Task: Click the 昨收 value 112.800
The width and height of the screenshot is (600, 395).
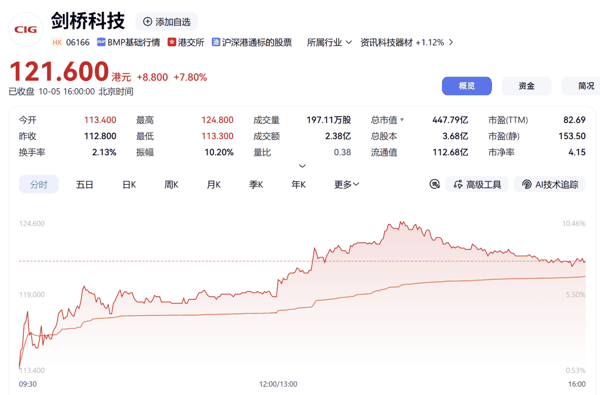Action: (100, 136)
